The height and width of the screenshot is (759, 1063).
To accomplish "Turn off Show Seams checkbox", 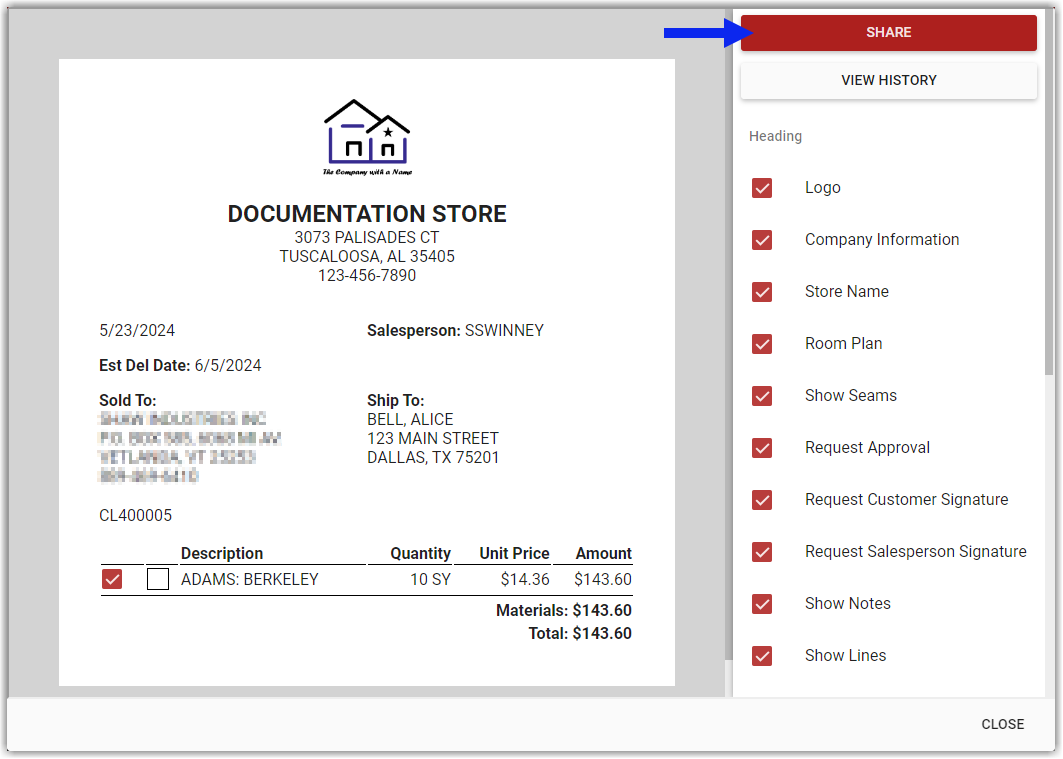I will pyautogui.click(x=762, y=396).
